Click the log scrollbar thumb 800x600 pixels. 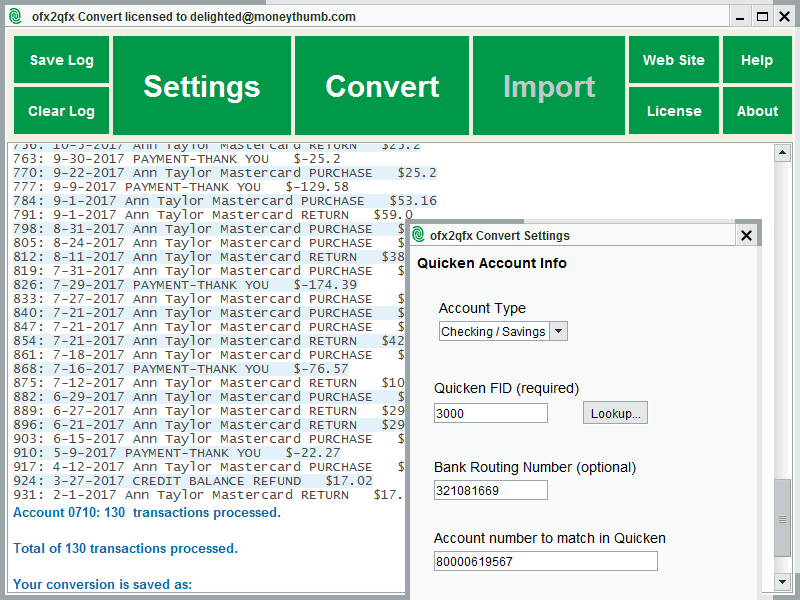782,518
